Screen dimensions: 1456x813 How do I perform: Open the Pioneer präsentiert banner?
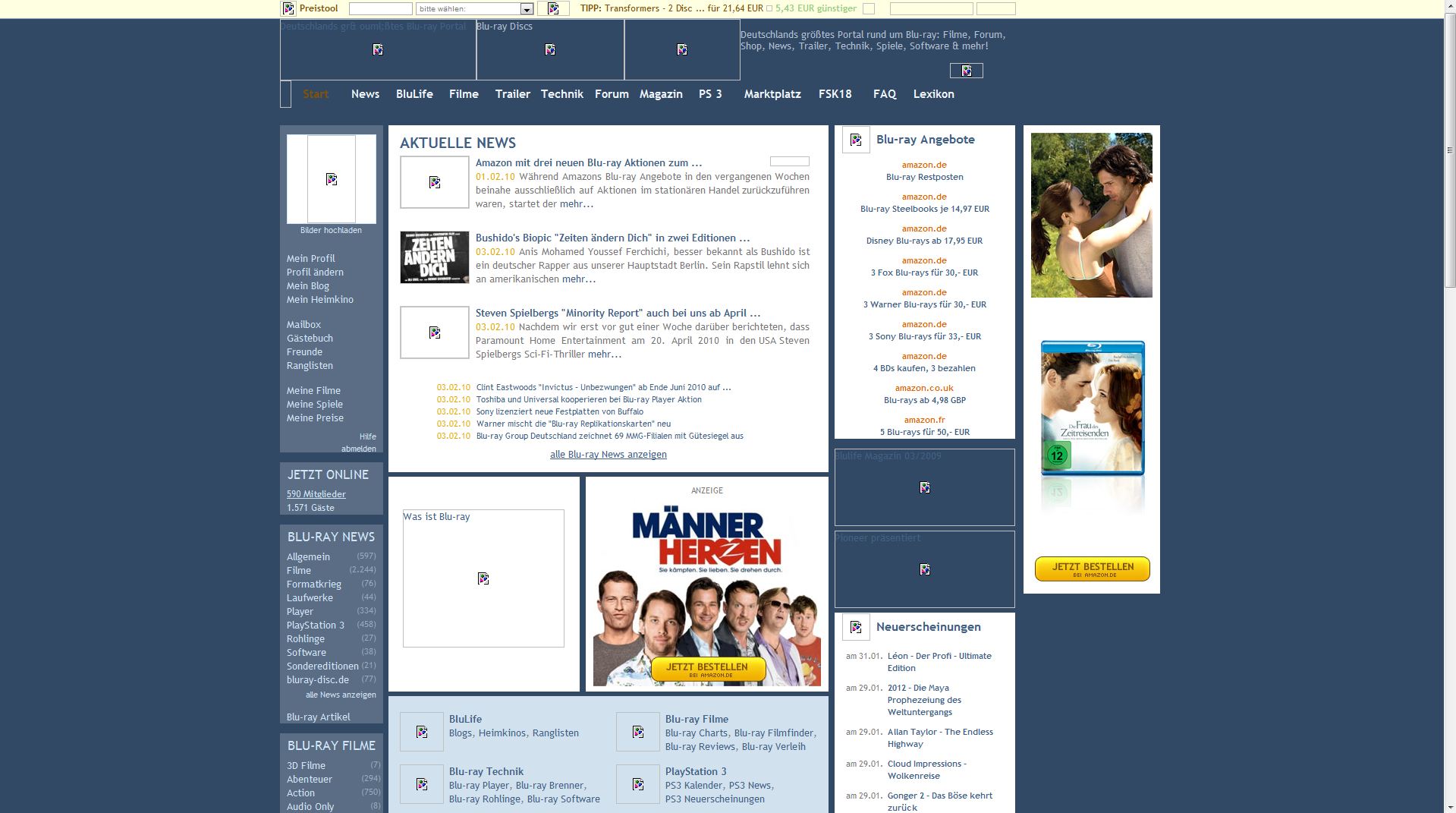925,569
